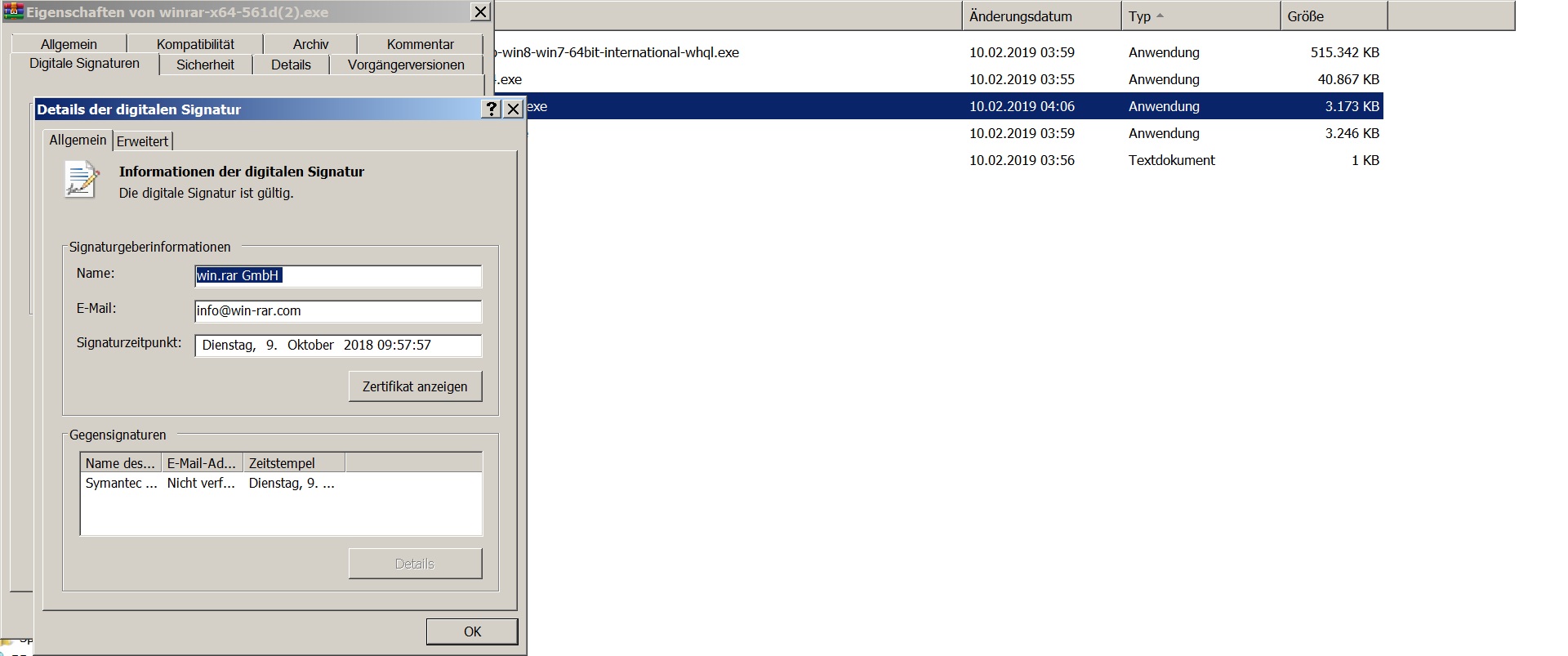Viewport: 1568px width, 656px height.
Task: Open the Kompatibilität tab
Action: pos(195,44)
